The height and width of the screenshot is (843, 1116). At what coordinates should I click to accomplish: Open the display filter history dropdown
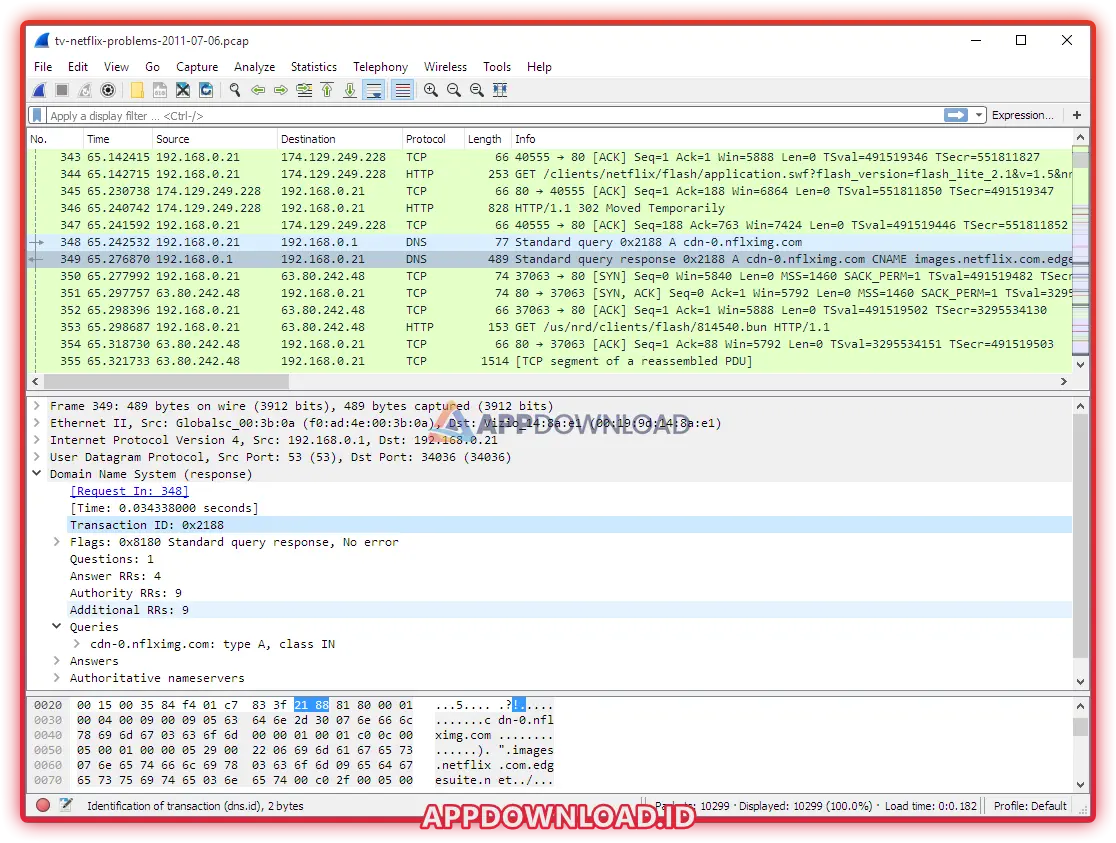click(979, 115)
